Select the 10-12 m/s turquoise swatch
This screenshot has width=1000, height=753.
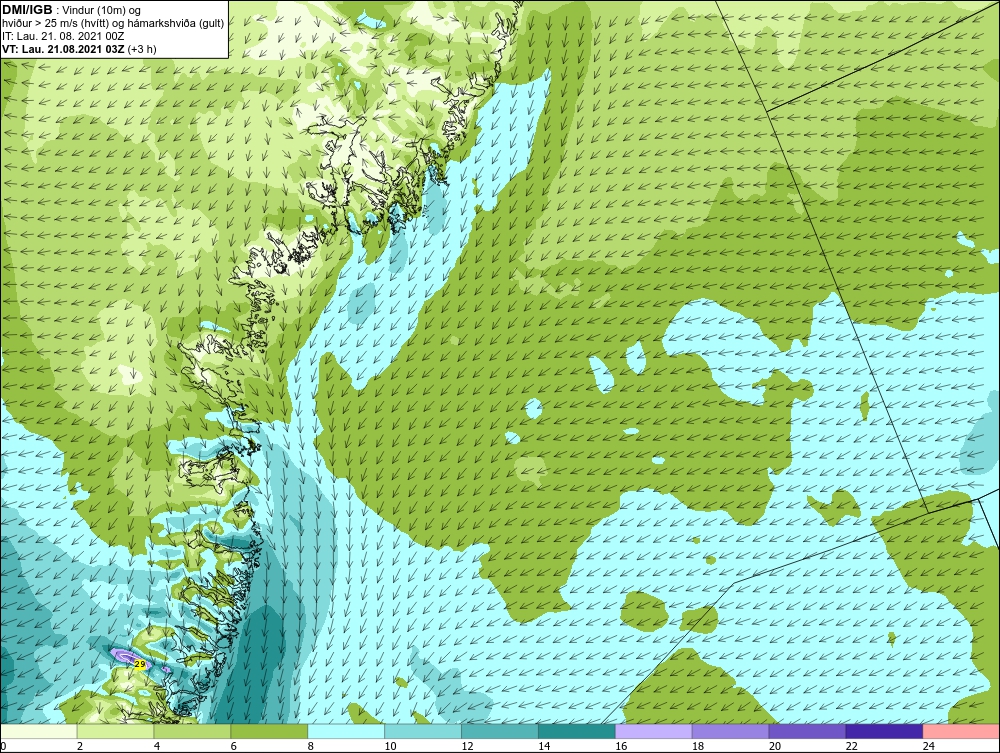[423, 731]
